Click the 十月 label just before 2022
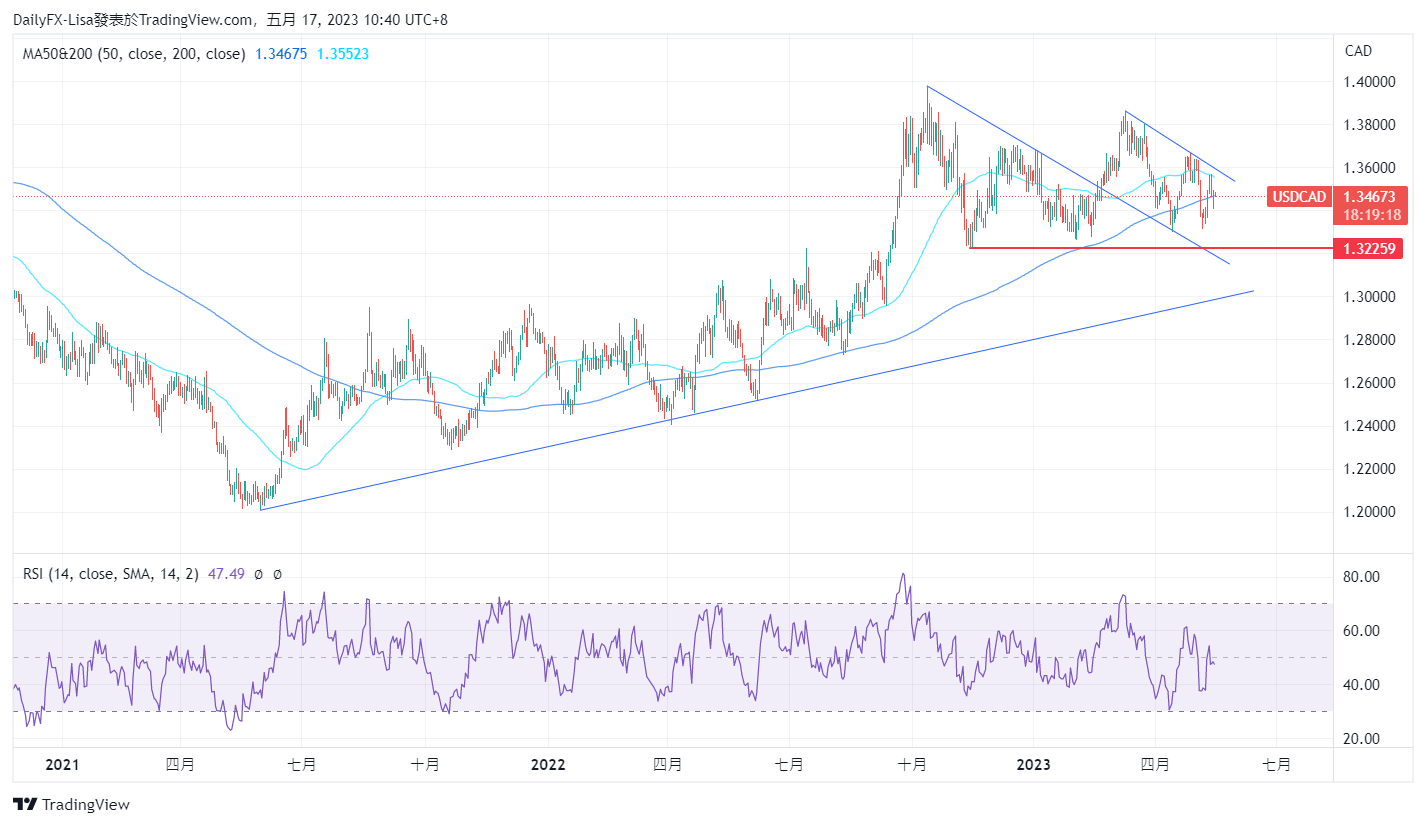The height and width of the screenshot is (826, 1426). tap(425, 765)
